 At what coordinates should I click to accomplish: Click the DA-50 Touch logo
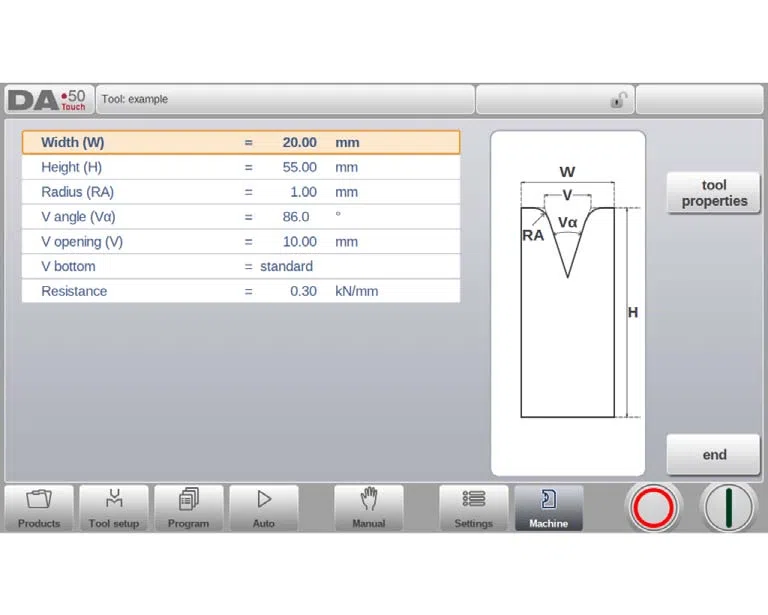[x=49, y=99]
